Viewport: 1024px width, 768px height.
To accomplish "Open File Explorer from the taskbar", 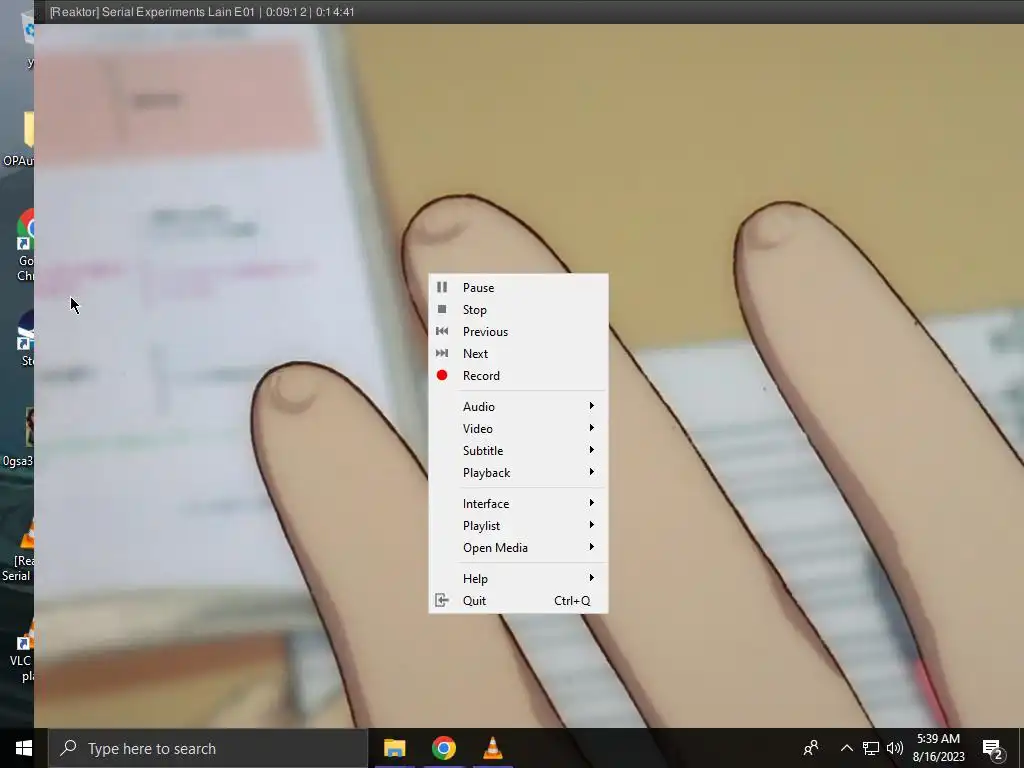I will [394, 748].
